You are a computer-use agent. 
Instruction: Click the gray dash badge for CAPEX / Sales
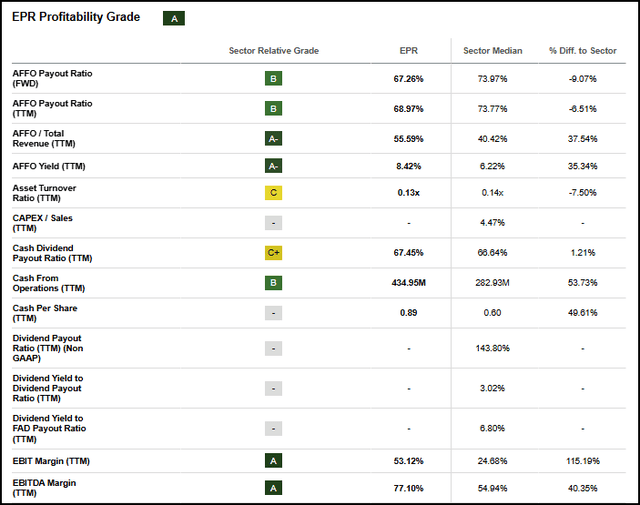coord(273,223)
